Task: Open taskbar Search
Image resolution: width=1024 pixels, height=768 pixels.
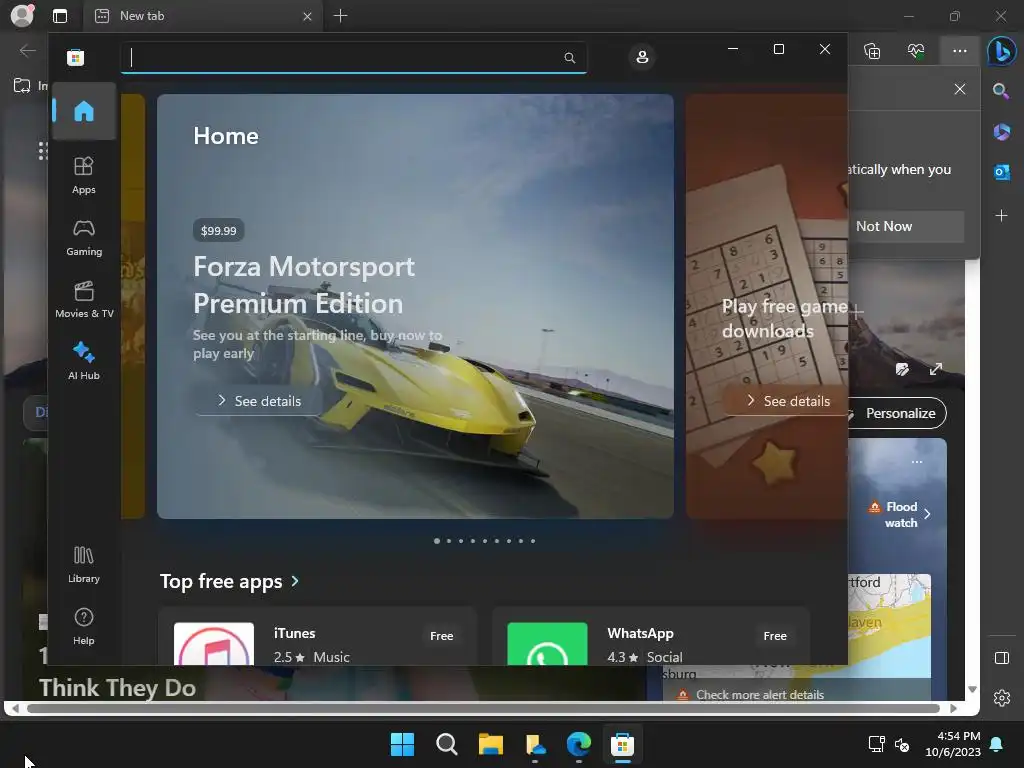Action: [447, 744]
